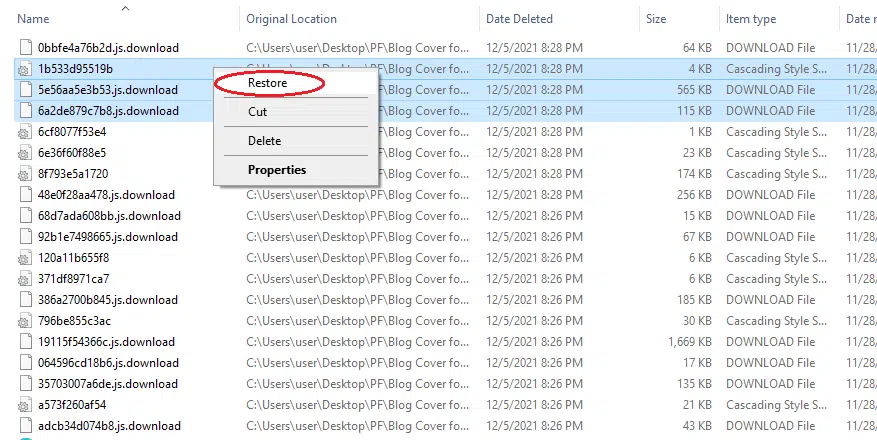This screenshot has width=877, height=440.
Task: Click the 6cf8077f53e4 stylesheet file icon
Action: tap(26, 132)
